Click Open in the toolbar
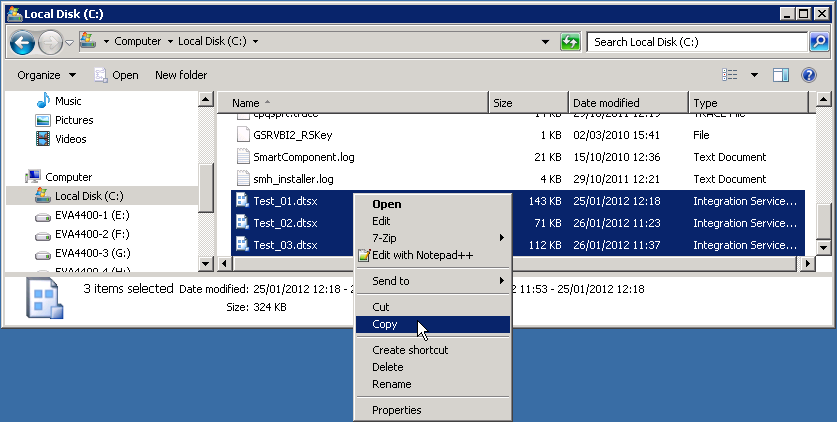This screenshot has height=422, width=837. [x=116, y=75]
